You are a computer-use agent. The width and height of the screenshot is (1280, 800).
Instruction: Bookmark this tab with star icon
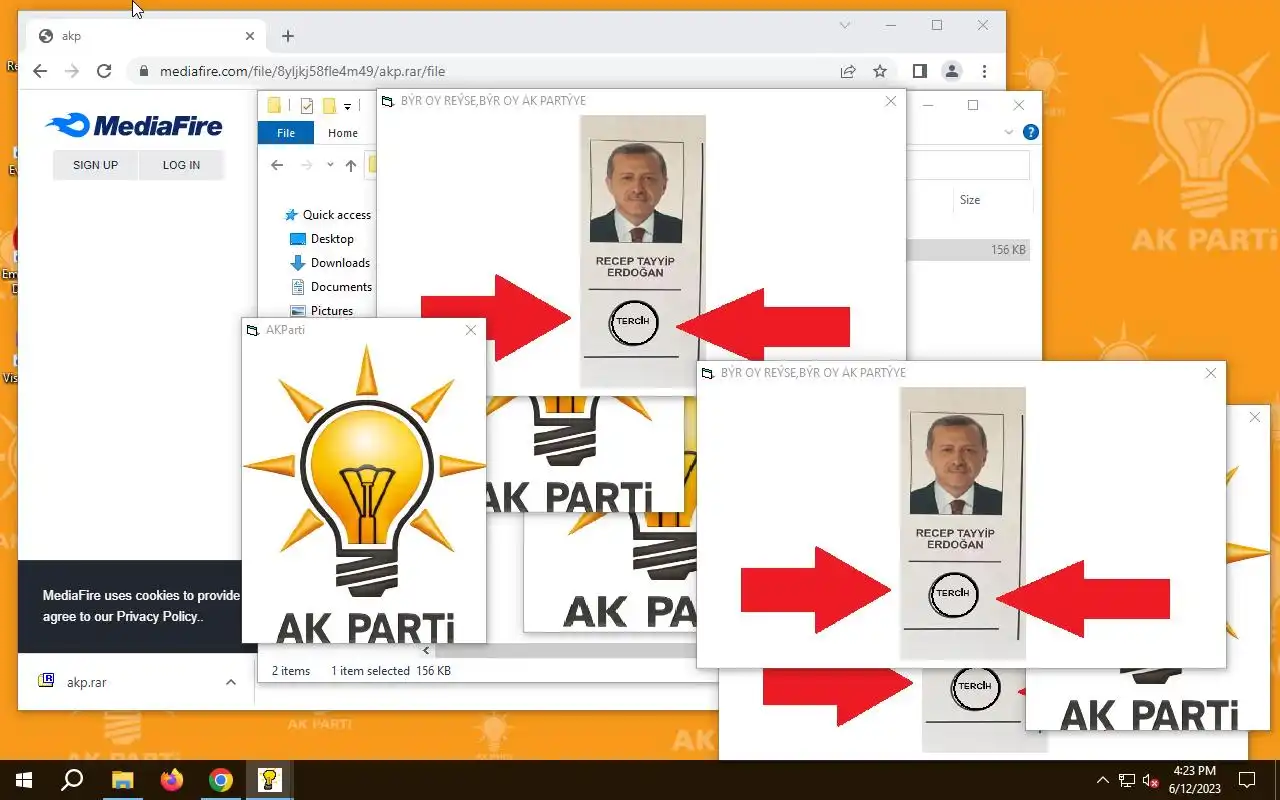pos(880,71)
